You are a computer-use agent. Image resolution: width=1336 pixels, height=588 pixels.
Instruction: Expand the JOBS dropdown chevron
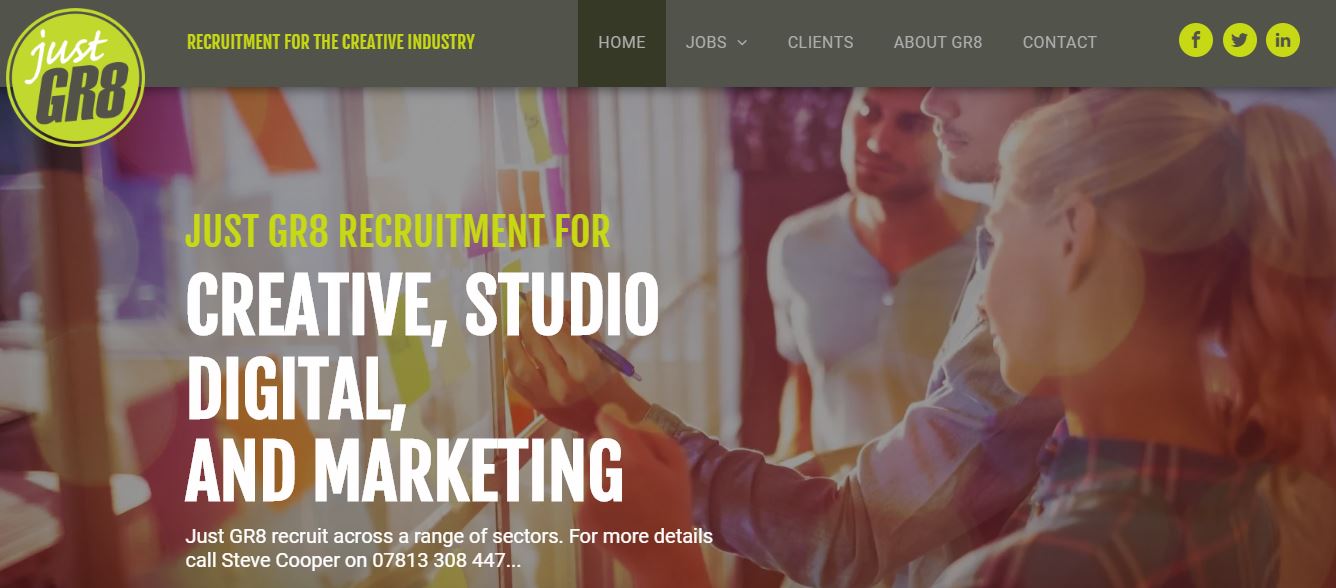(742, 43)
